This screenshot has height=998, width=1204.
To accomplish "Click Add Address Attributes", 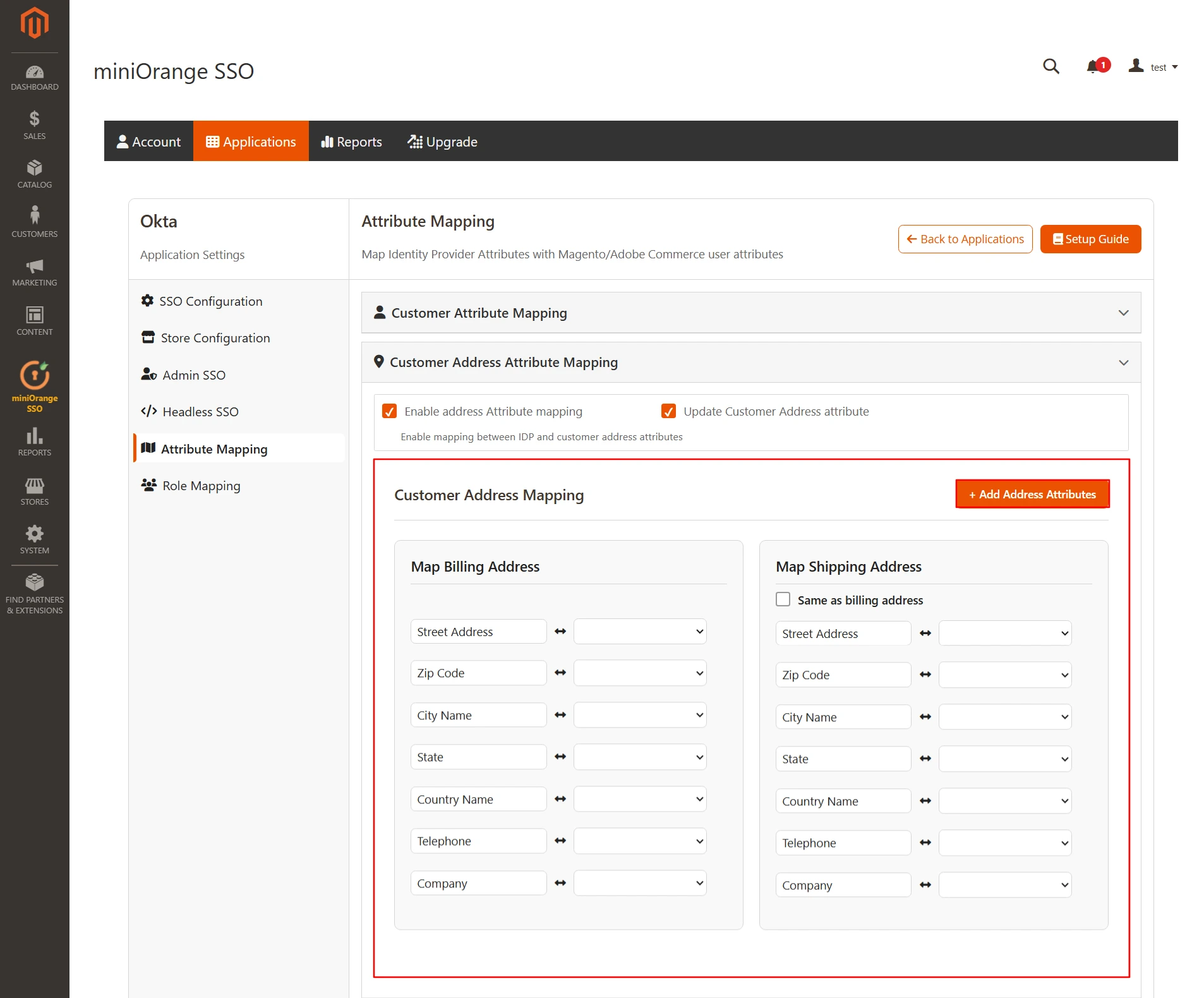I will (x=1032, y=494).
